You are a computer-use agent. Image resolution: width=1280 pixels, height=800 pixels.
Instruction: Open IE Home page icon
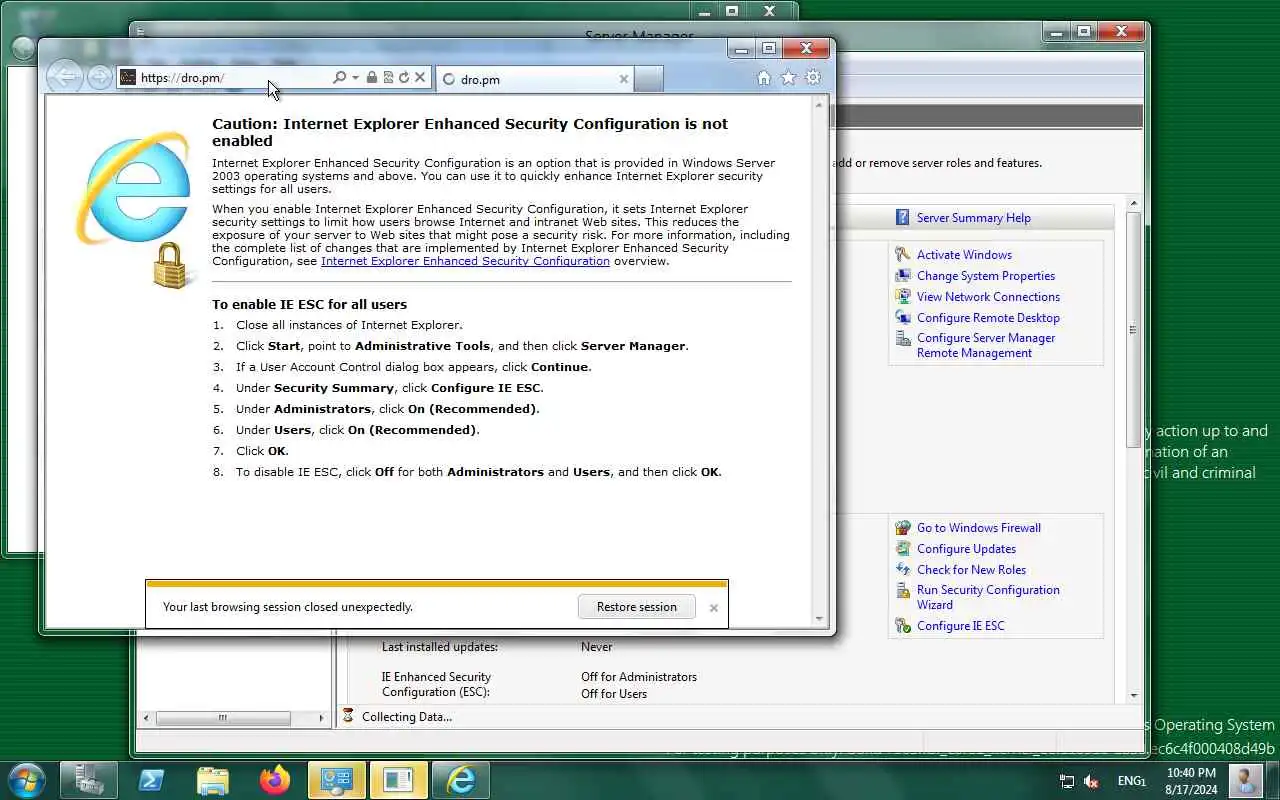click(x=764, y=78)
